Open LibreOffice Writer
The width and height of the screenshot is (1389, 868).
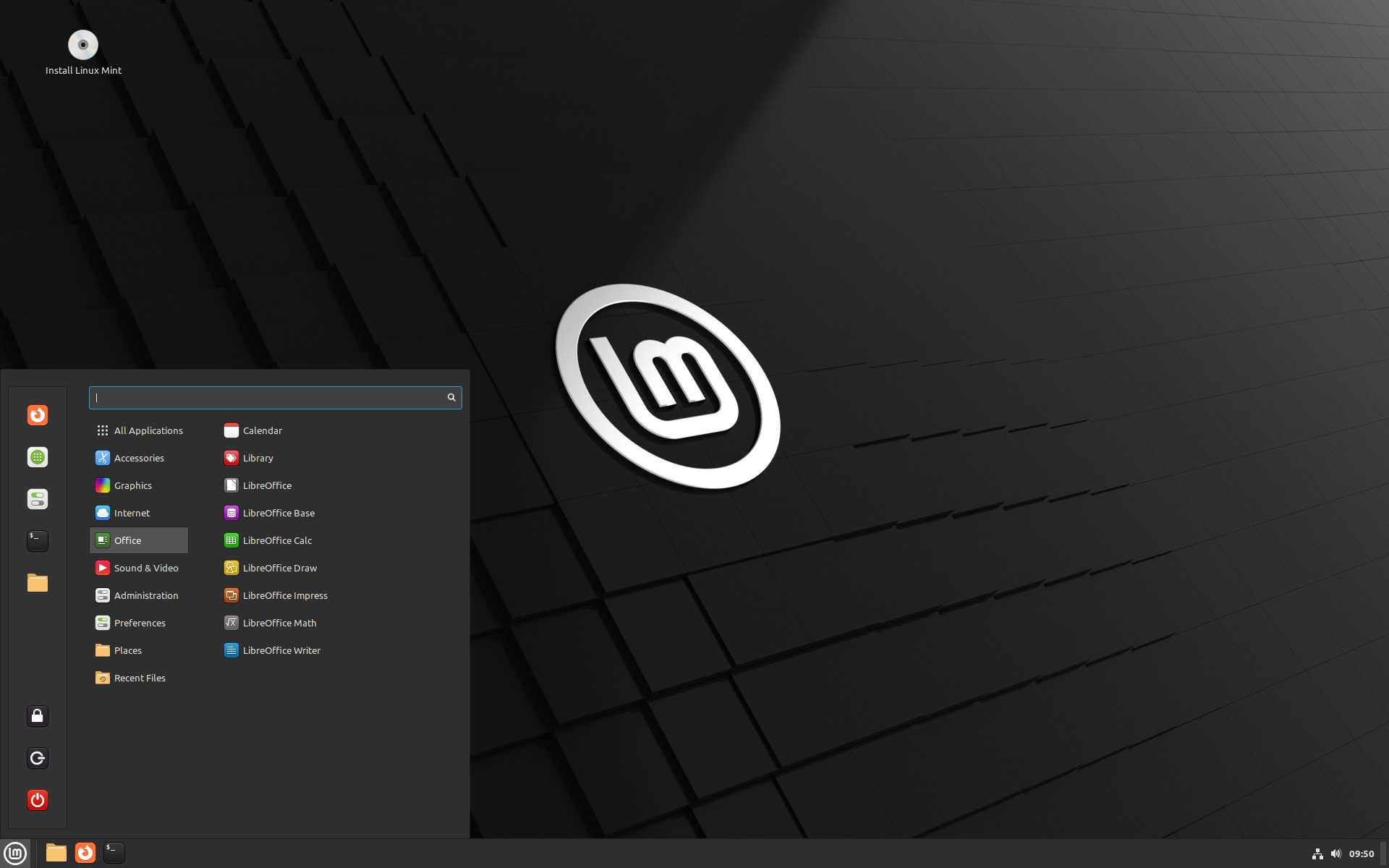click(281, 650)
